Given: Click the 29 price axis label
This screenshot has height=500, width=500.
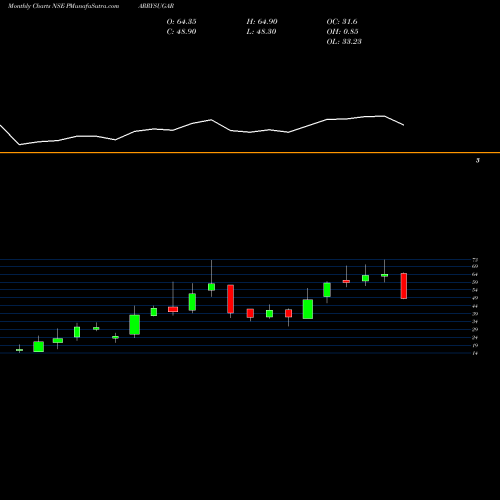Looking at the screenshot, I should click(x=475, y=330).
